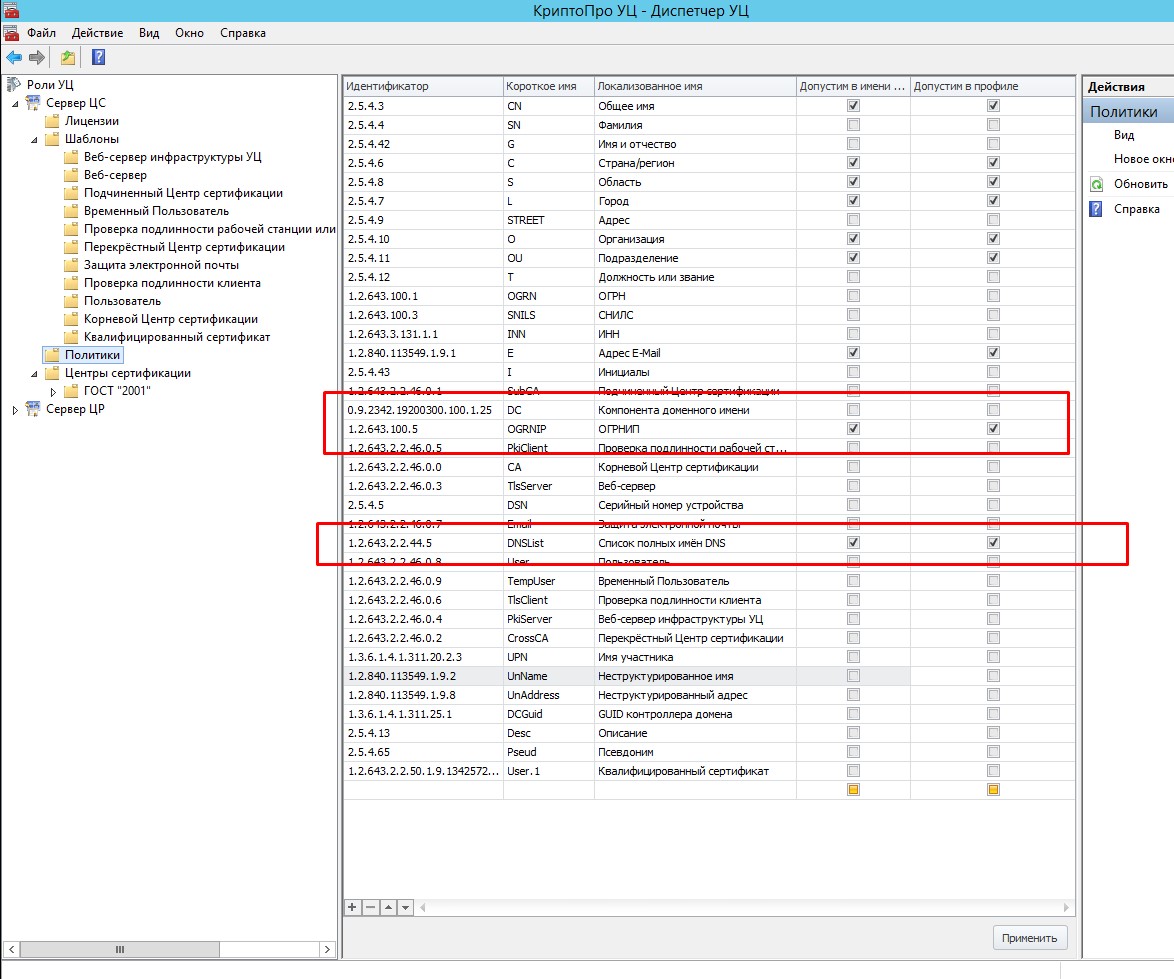
Task: Click the blue Help toolbar icon
Action: point(98,58)
